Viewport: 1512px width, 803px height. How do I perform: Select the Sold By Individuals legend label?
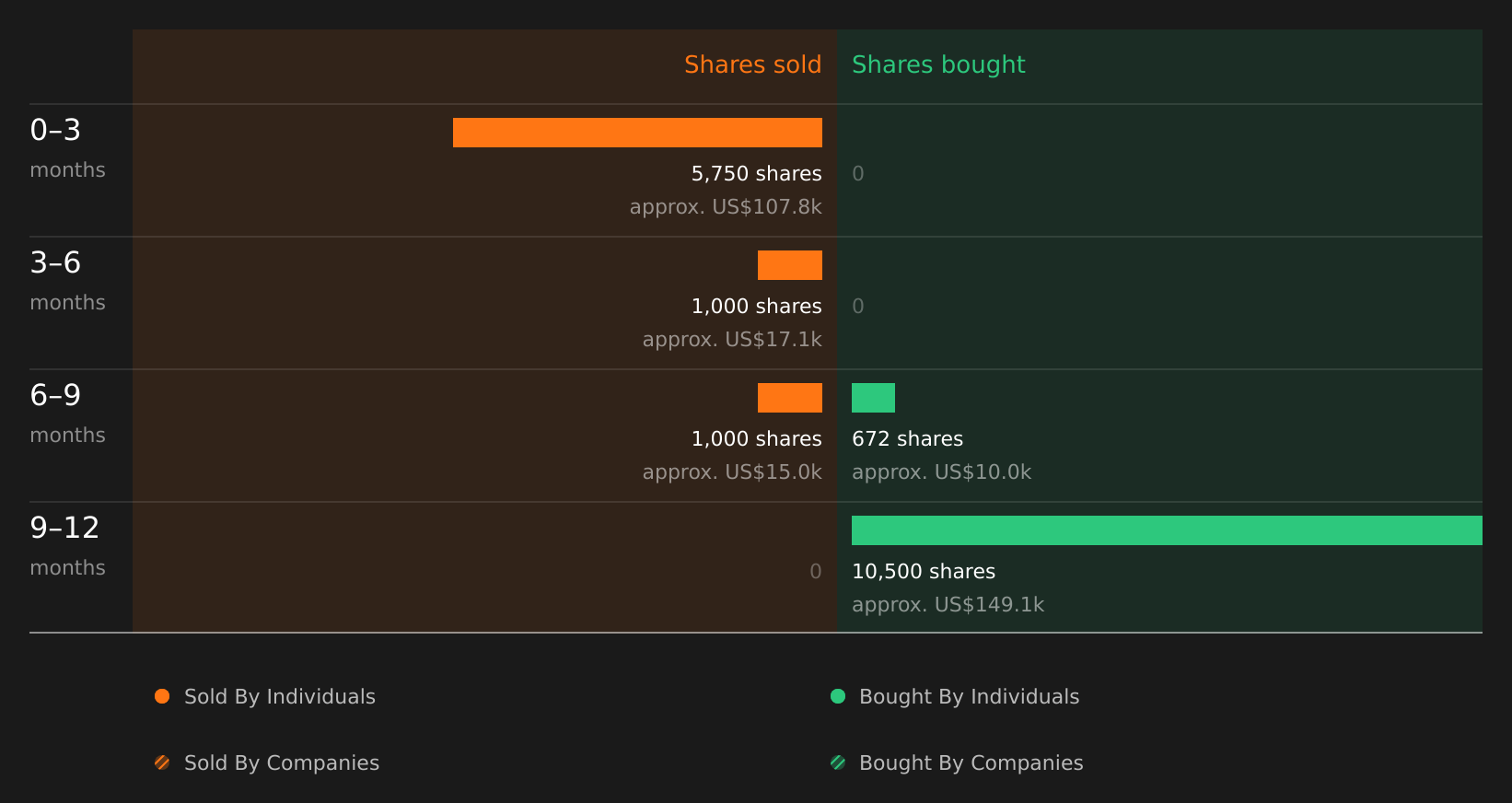(x=280, y=697)
